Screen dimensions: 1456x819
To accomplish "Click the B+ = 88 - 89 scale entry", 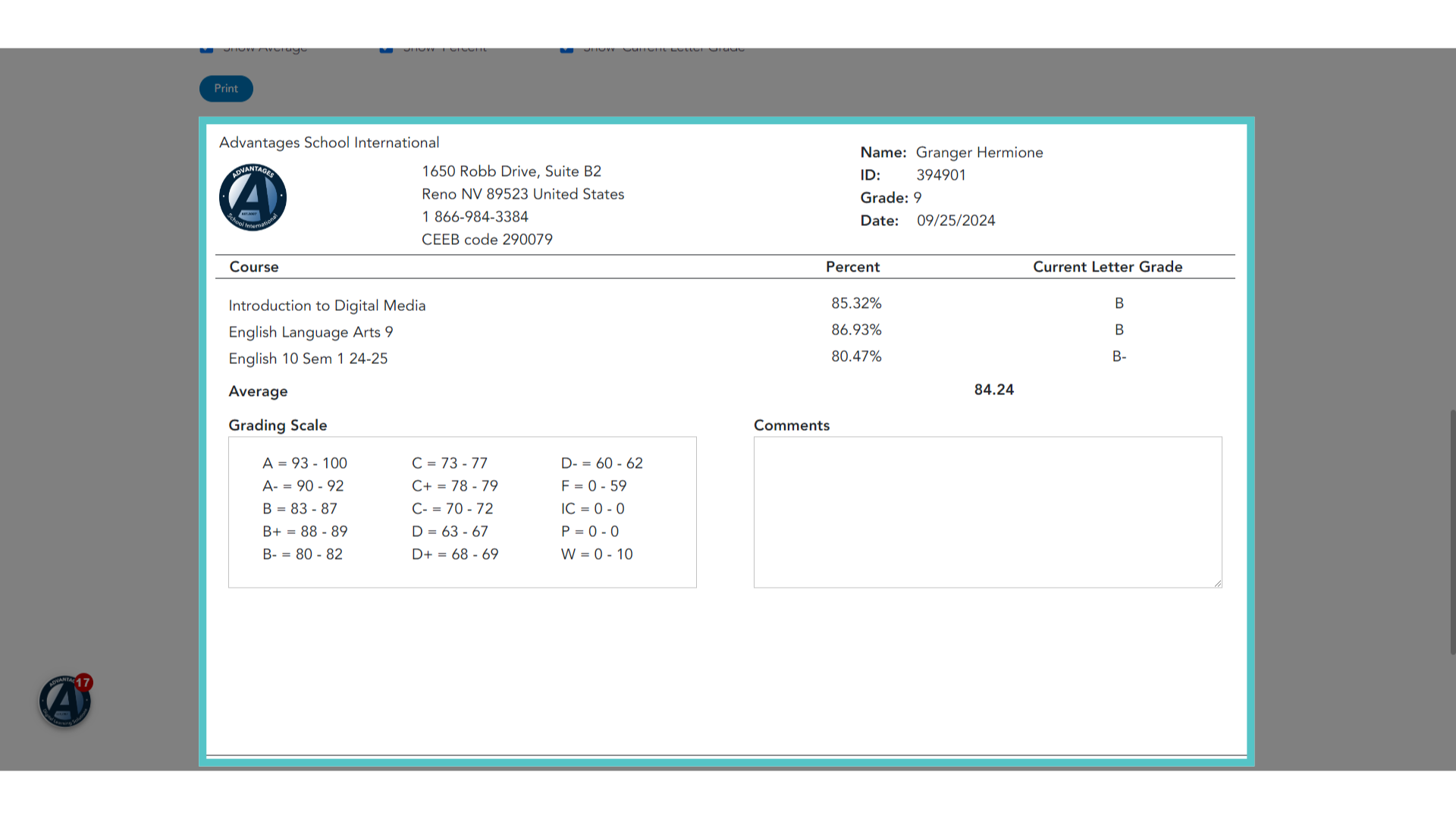I will coord(305,532).
